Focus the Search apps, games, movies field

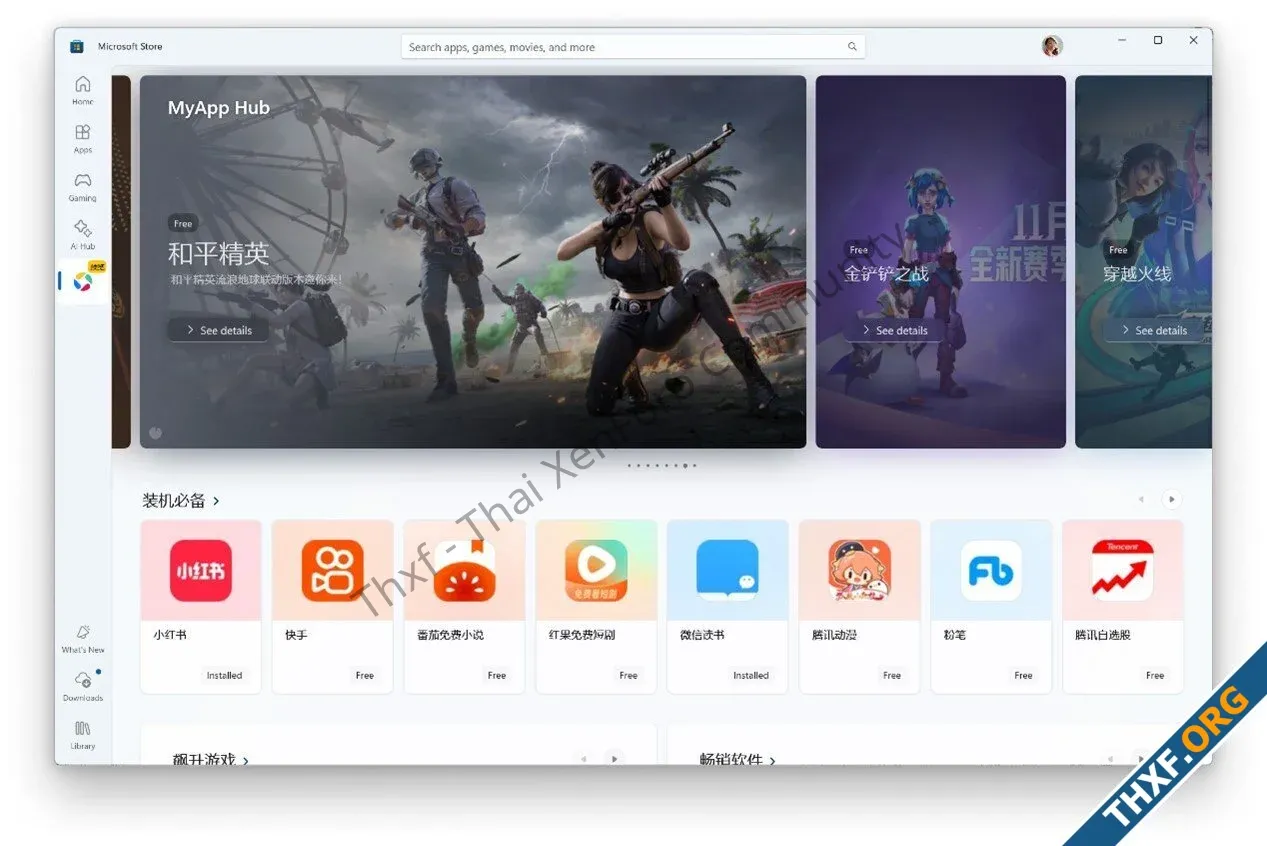(633, 47)
